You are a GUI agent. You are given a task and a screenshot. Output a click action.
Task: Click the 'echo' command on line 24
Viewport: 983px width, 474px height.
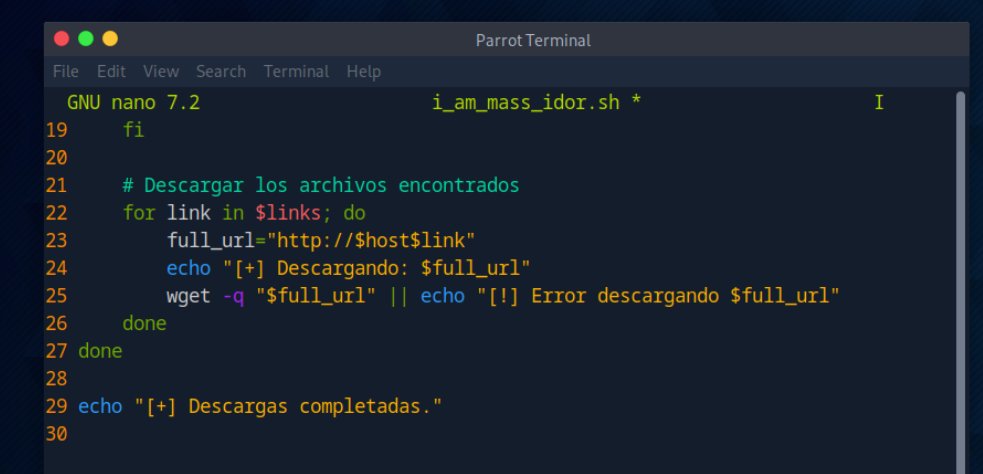click(189, 268)
